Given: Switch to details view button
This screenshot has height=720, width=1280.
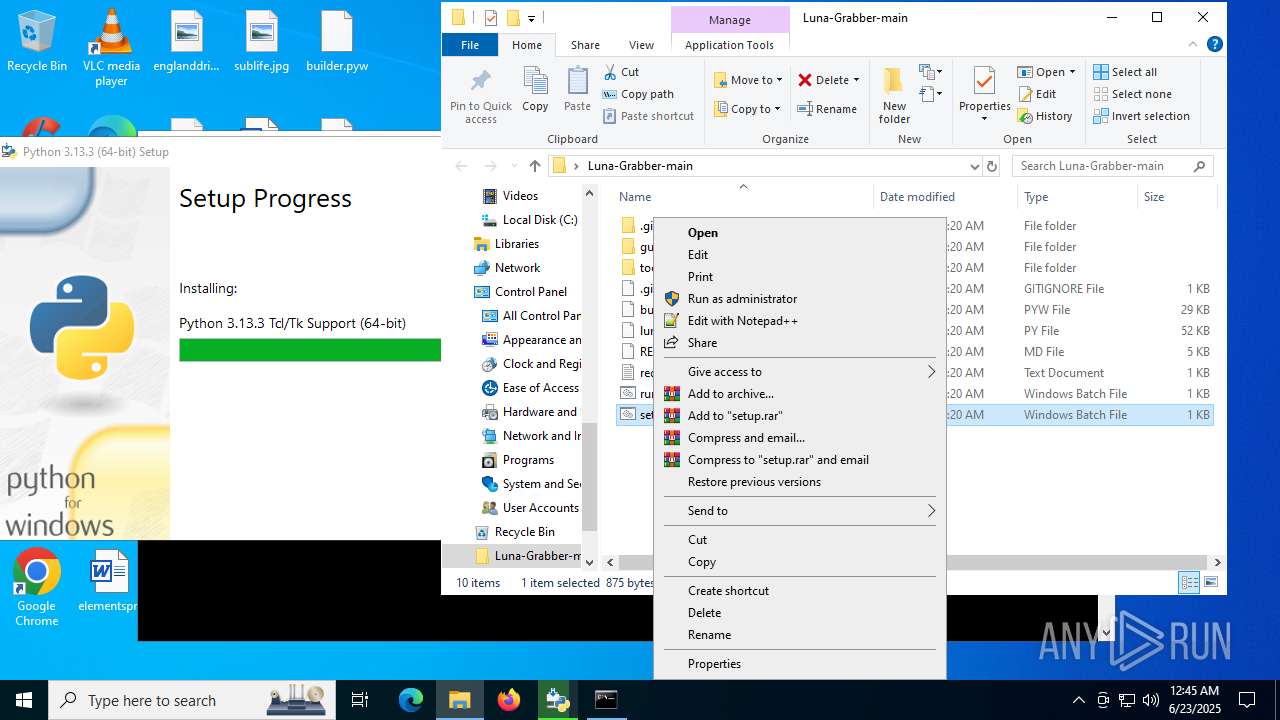Looking at the screenshot, I should tap(1189, 583).
